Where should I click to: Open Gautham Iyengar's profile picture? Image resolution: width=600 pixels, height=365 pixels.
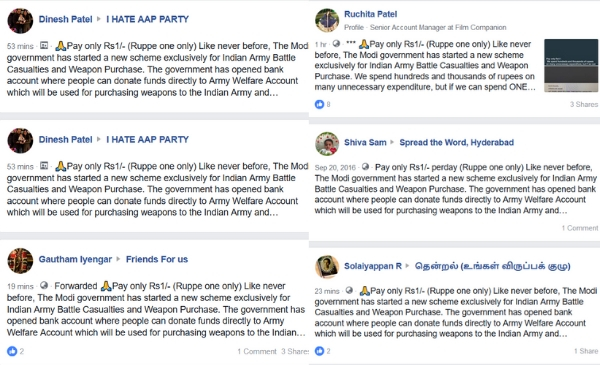pos(20,261)
